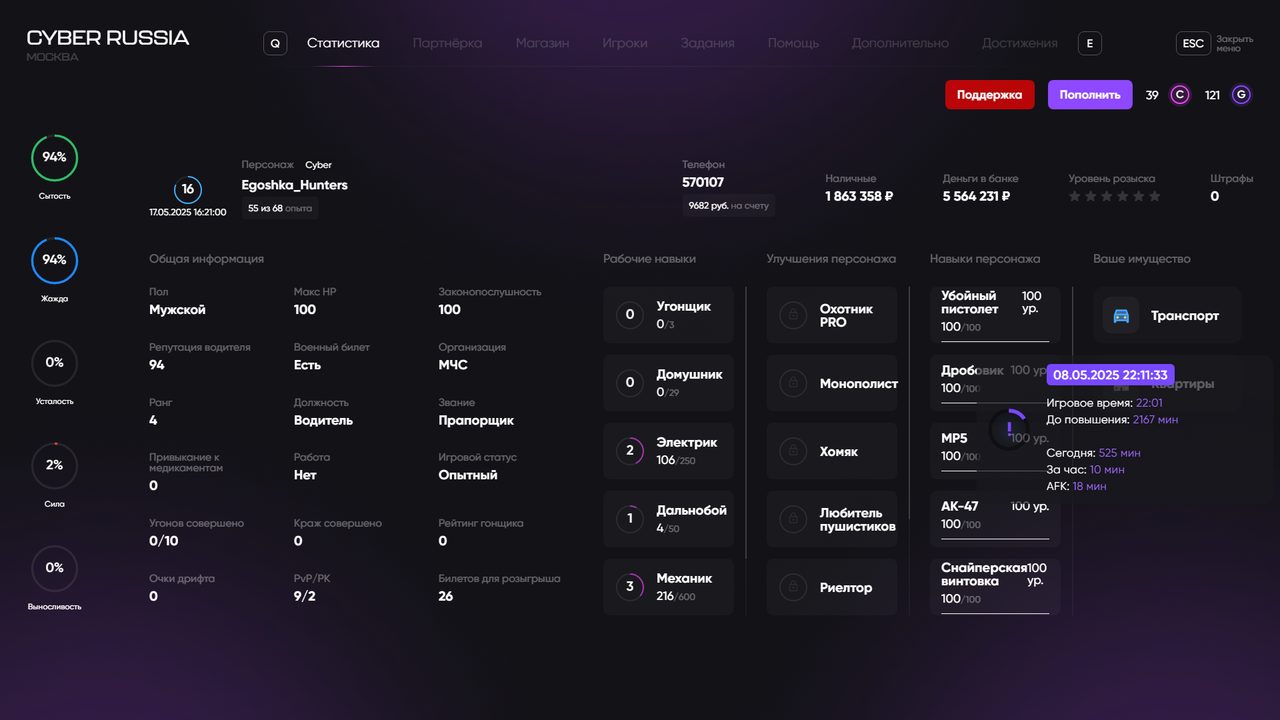The image size is (1280, 720).
Task: Click the До повышения: 2167 мин line
Action: pos(1112,420)
